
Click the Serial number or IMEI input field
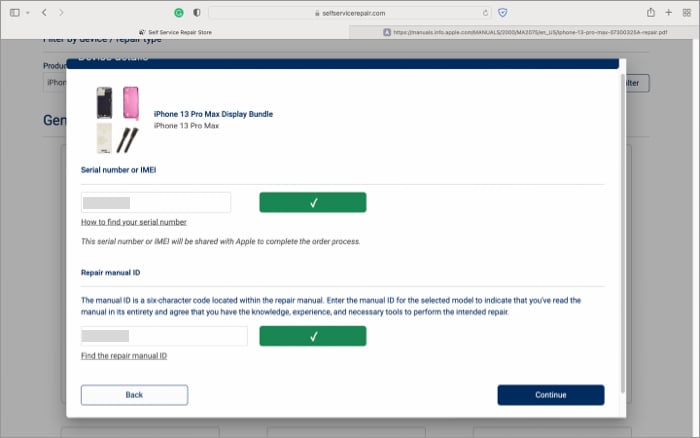click(x=156, y=203)
